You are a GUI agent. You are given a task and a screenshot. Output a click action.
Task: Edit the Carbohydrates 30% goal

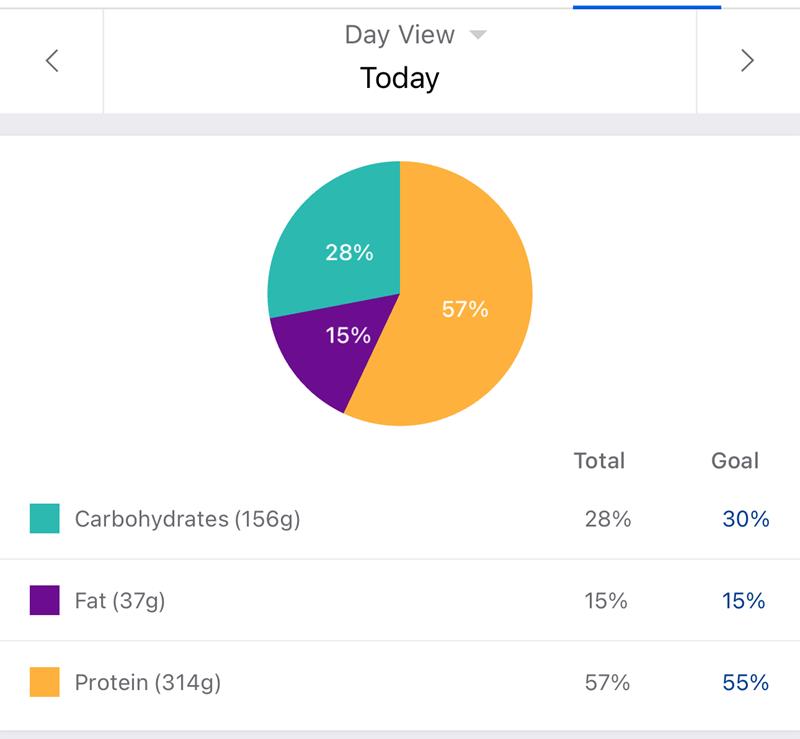745,519
